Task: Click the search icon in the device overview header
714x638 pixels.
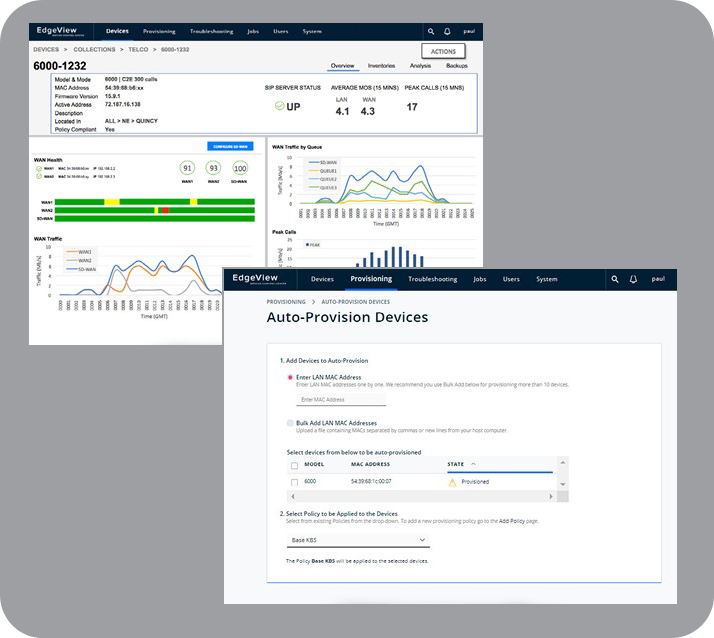Action: [431, 32]
